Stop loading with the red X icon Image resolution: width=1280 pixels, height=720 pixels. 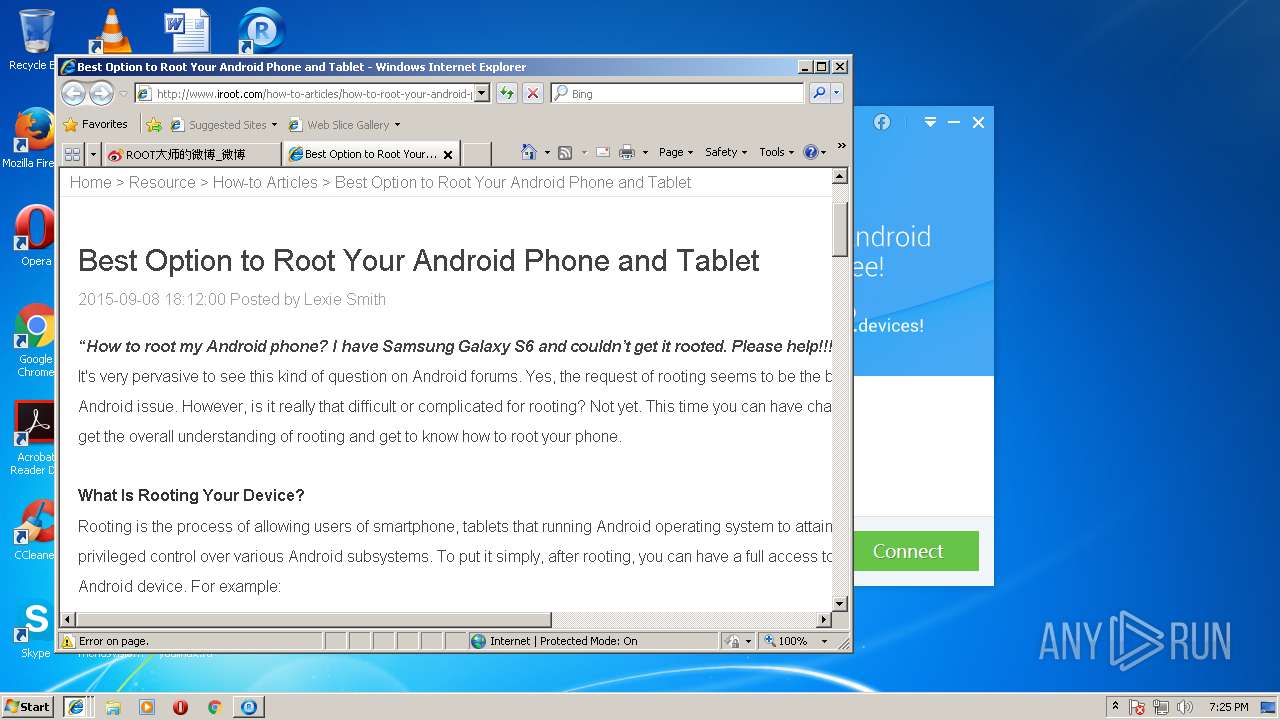point(533,93)
